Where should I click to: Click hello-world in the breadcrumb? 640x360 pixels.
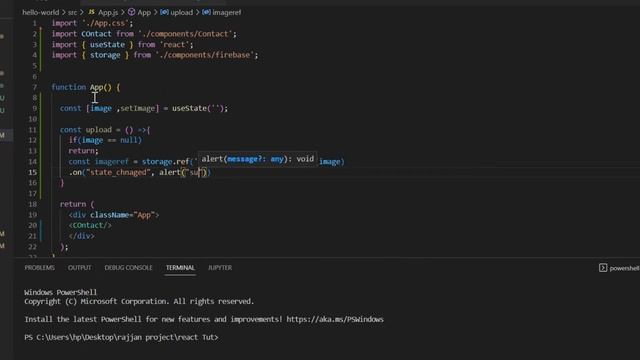coord(40,13)
